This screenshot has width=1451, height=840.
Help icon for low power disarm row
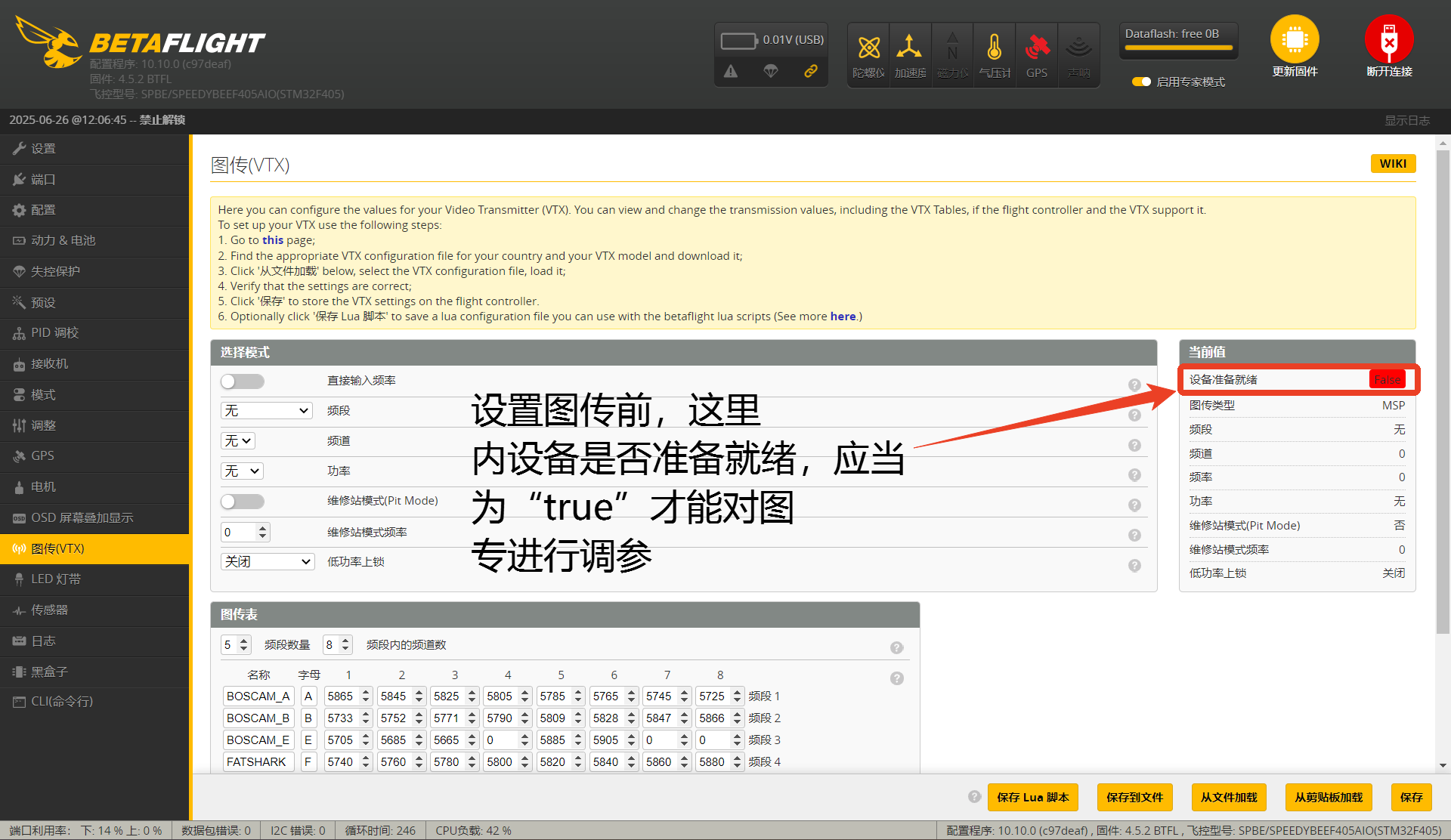1134,565
